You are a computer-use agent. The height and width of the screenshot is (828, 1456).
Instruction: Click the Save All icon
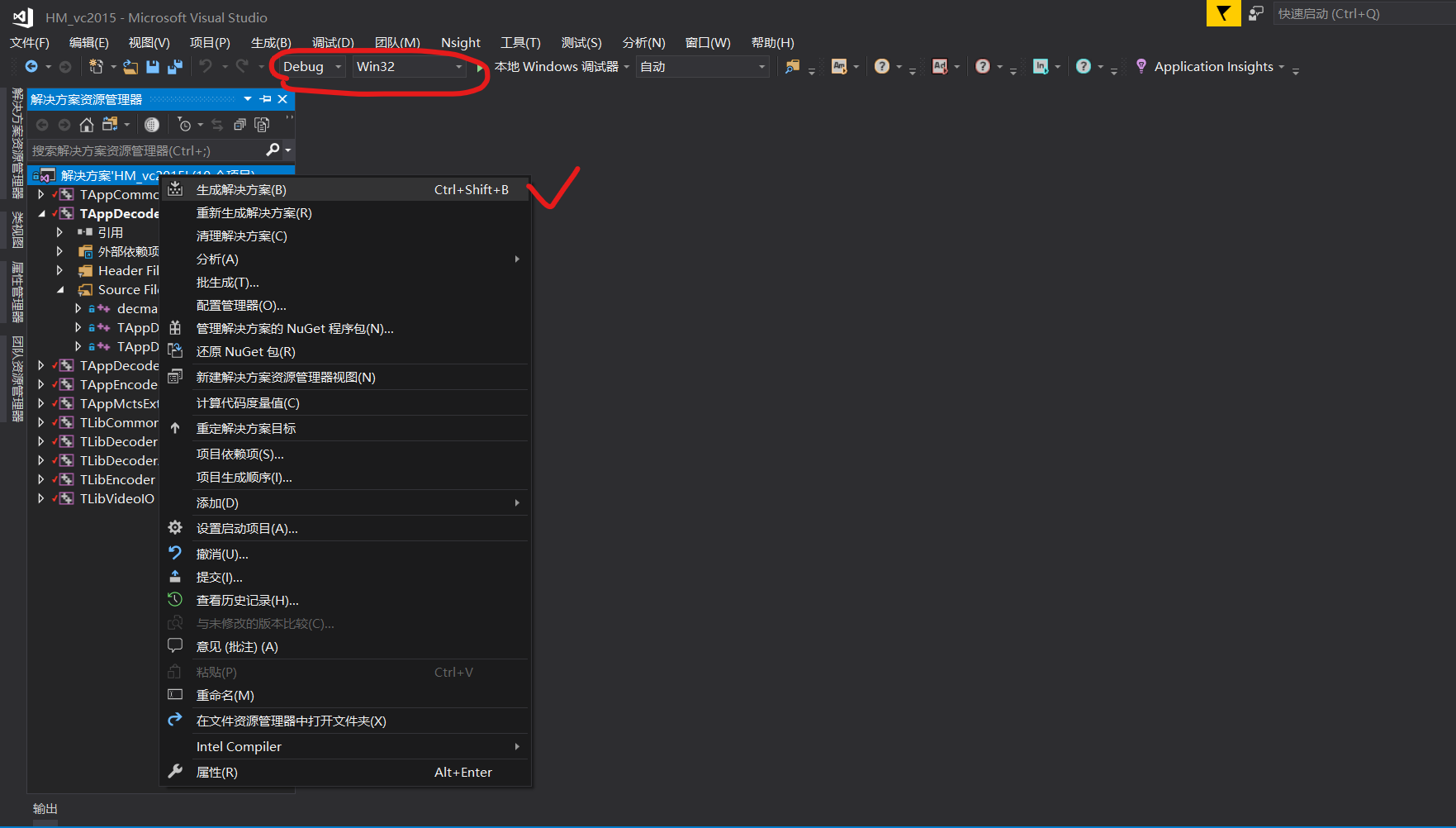pyautogui.click(x=175, y=67)
